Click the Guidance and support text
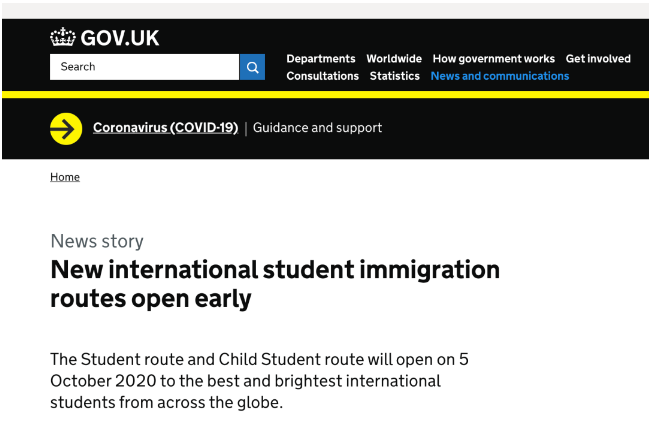The width and height of the screenshot is (649, 424). 317,128
